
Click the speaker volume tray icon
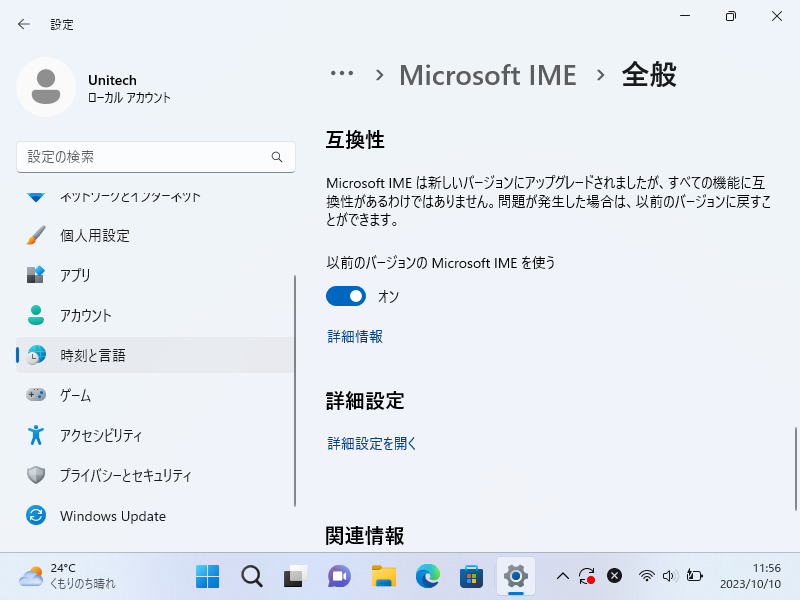(670, 576)
